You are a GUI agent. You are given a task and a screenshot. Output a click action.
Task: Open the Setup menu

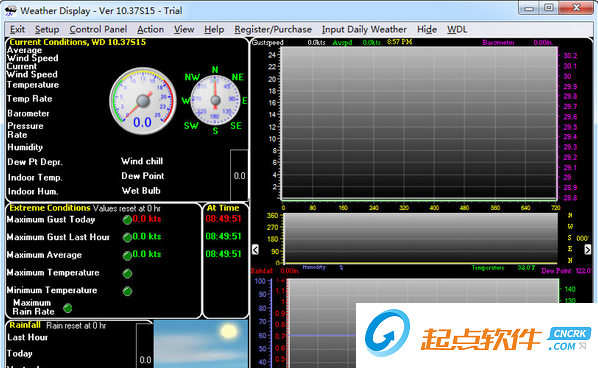(47, 29)
